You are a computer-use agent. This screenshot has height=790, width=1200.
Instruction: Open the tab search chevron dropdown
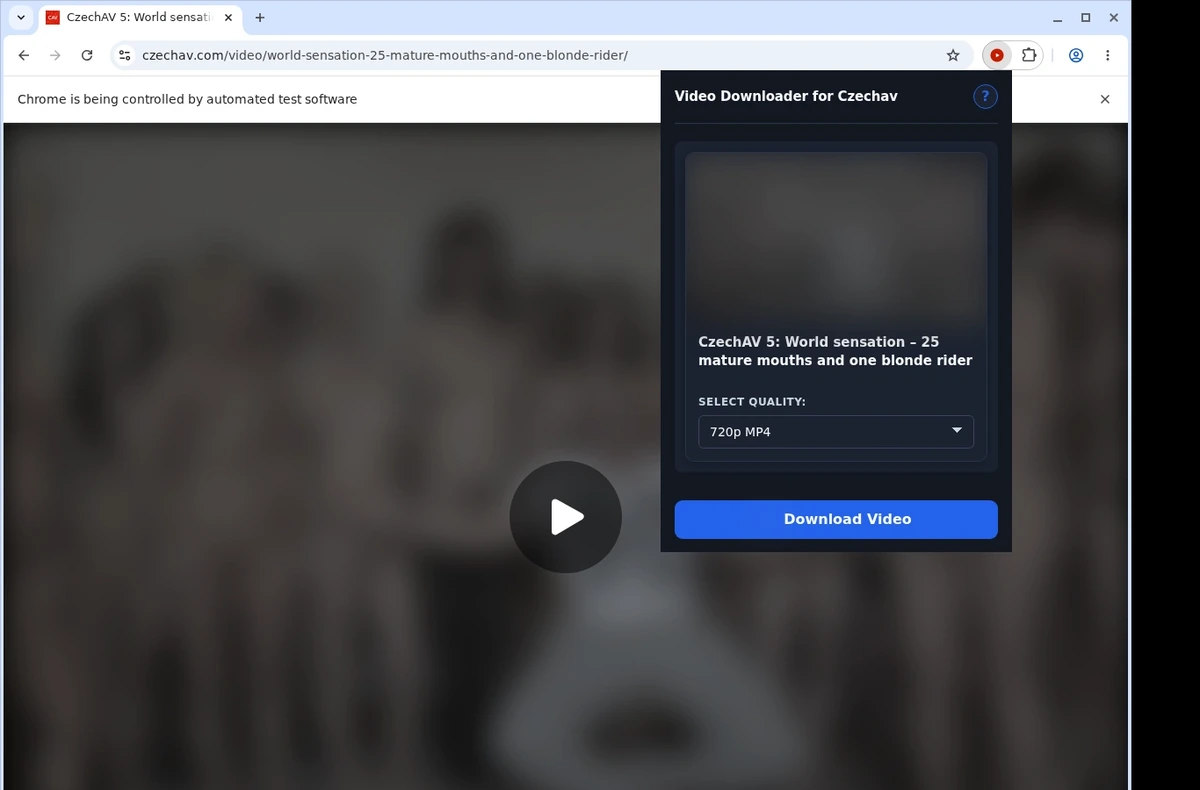(21, 18)
